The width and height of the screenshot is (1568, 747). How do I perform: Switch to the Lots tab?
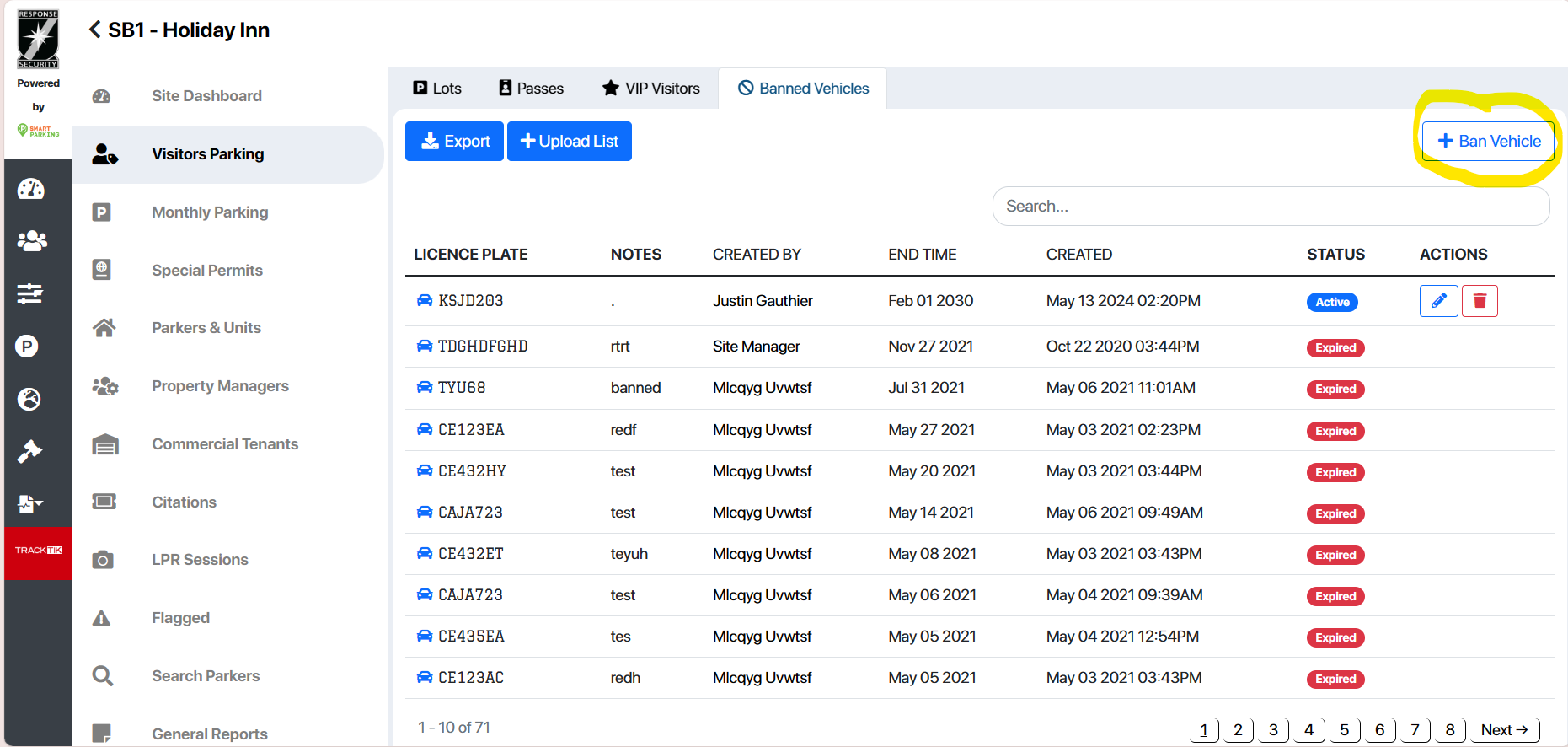click(x=437, y=89)
